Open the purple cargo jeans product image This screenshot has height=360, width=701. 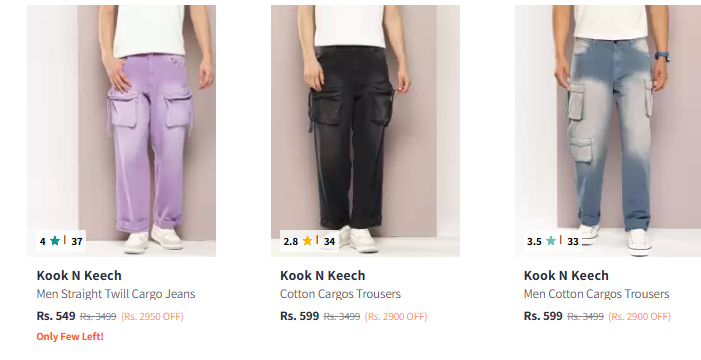pos(122,131)
